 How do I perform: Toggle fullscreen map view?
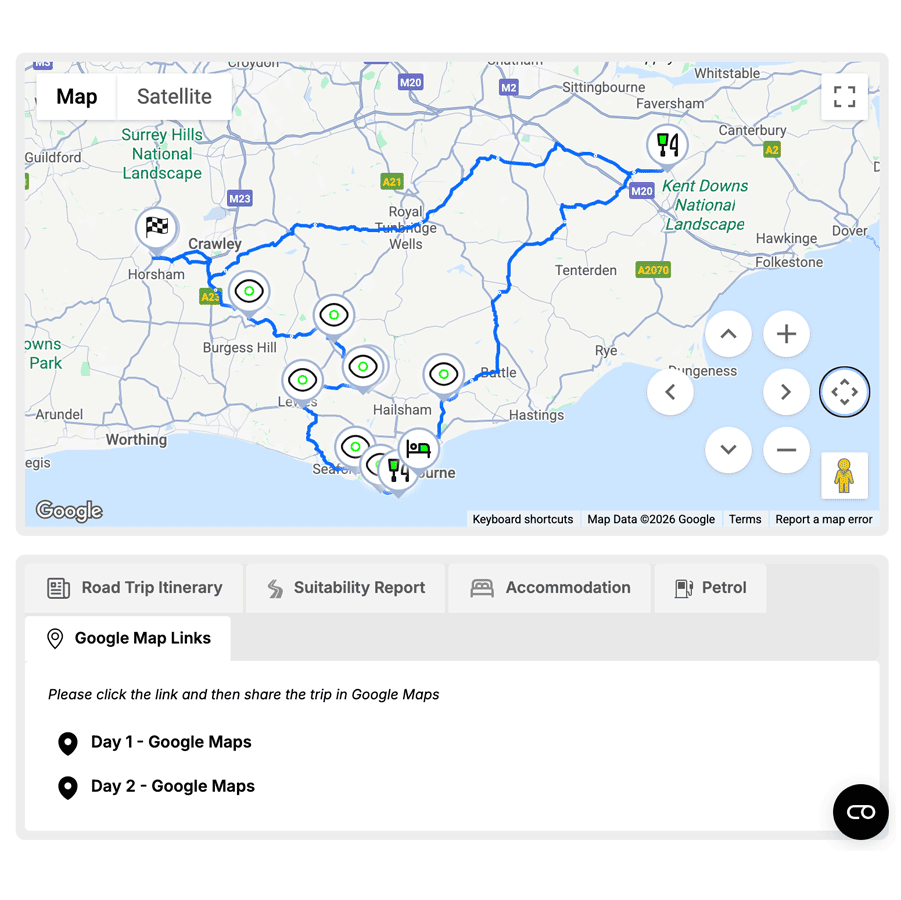point(844,96)
